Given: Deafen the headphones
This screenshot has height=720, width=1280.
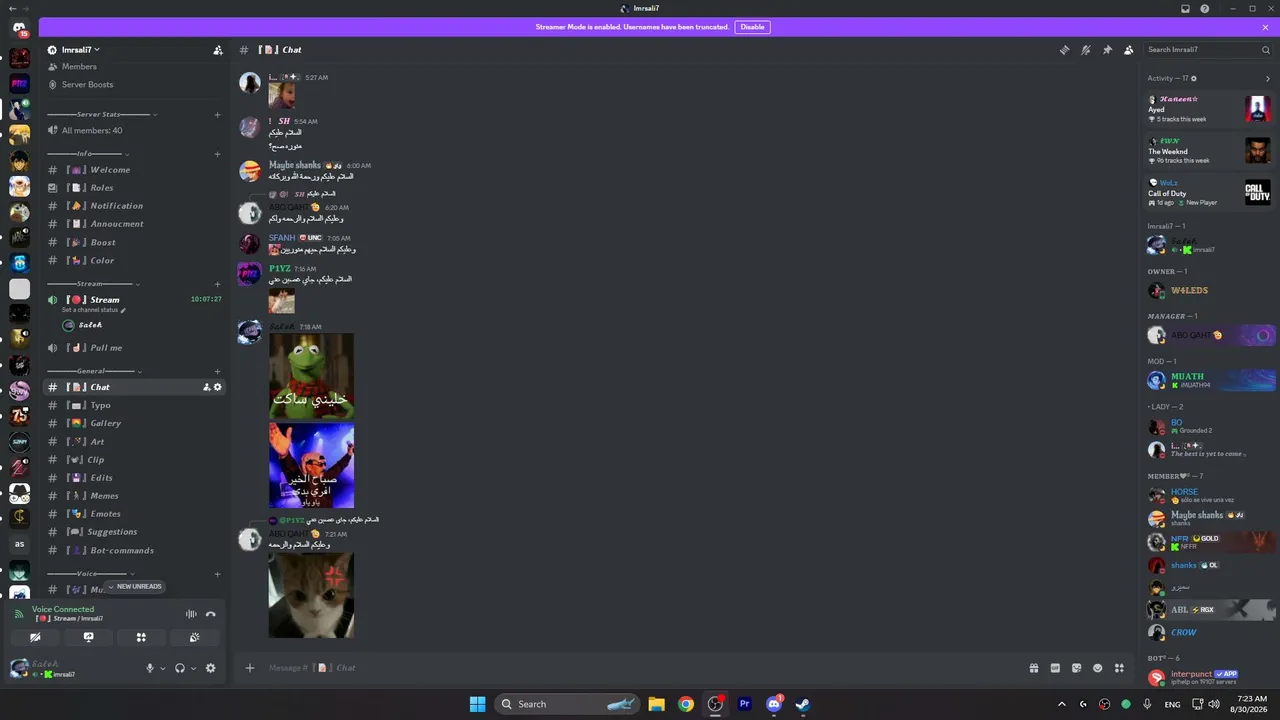Looking at the screenshot, I should [180, 668].
